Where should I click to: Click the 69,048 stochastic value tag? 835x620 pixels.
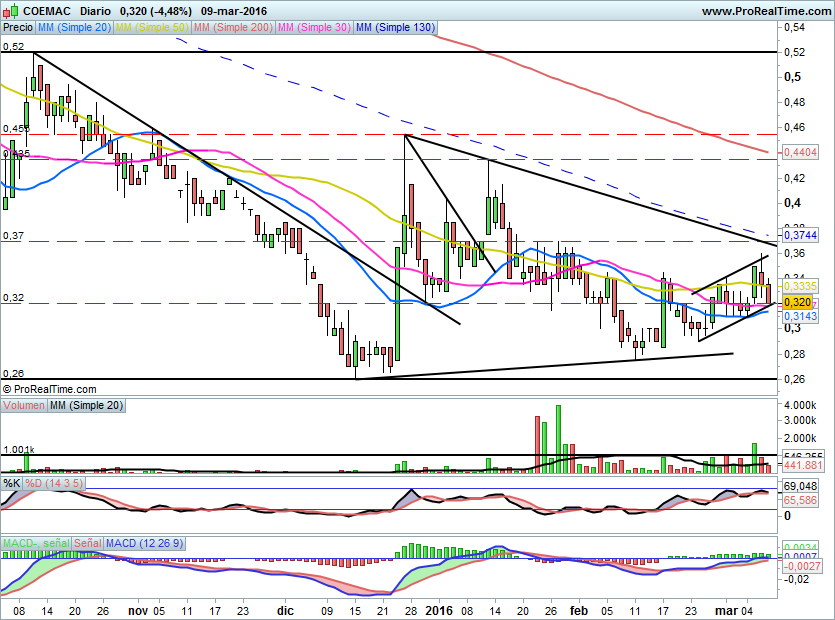[798, 485]
